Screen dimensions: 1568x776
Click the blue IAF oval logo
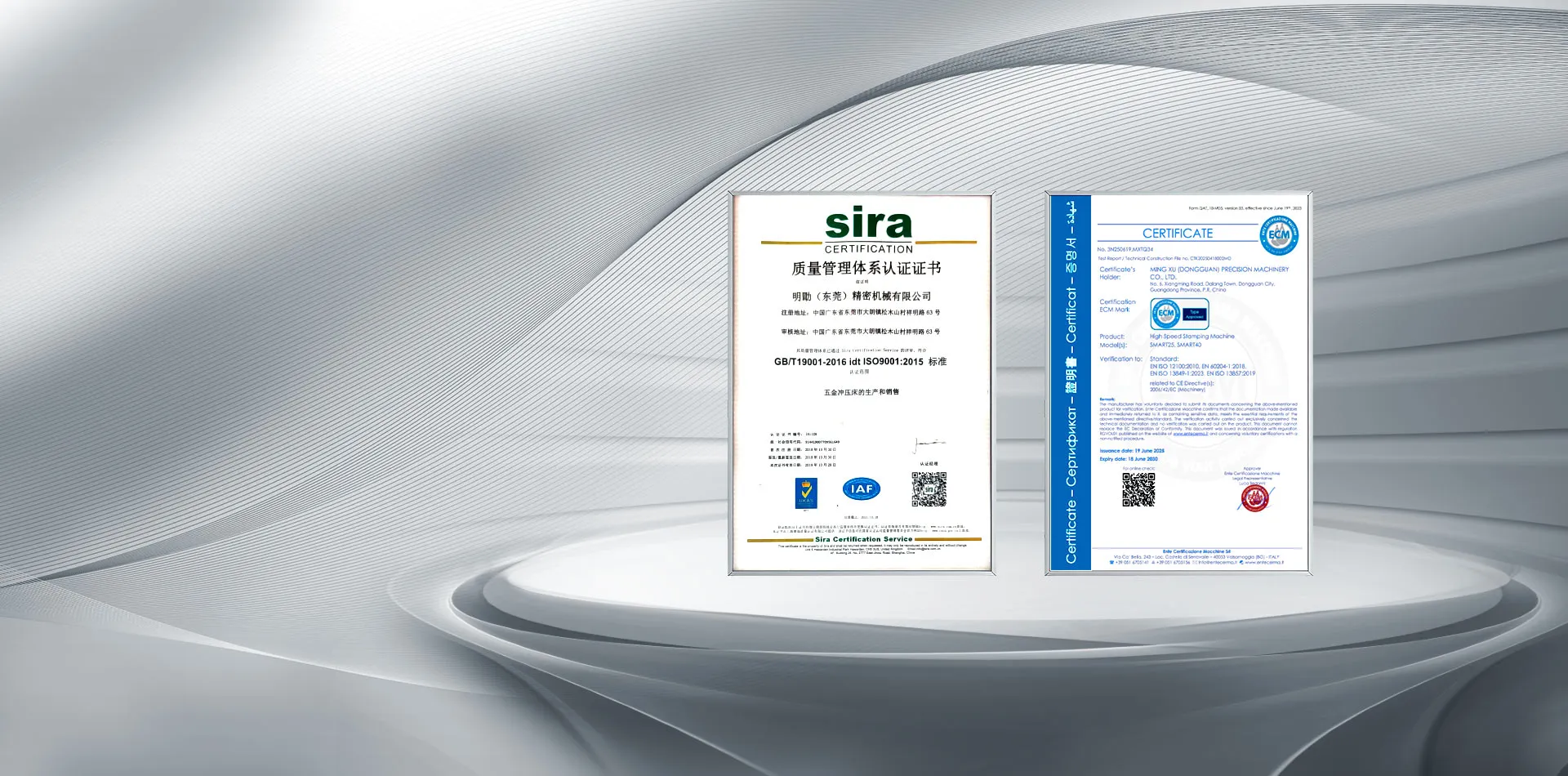pos(861,488)
